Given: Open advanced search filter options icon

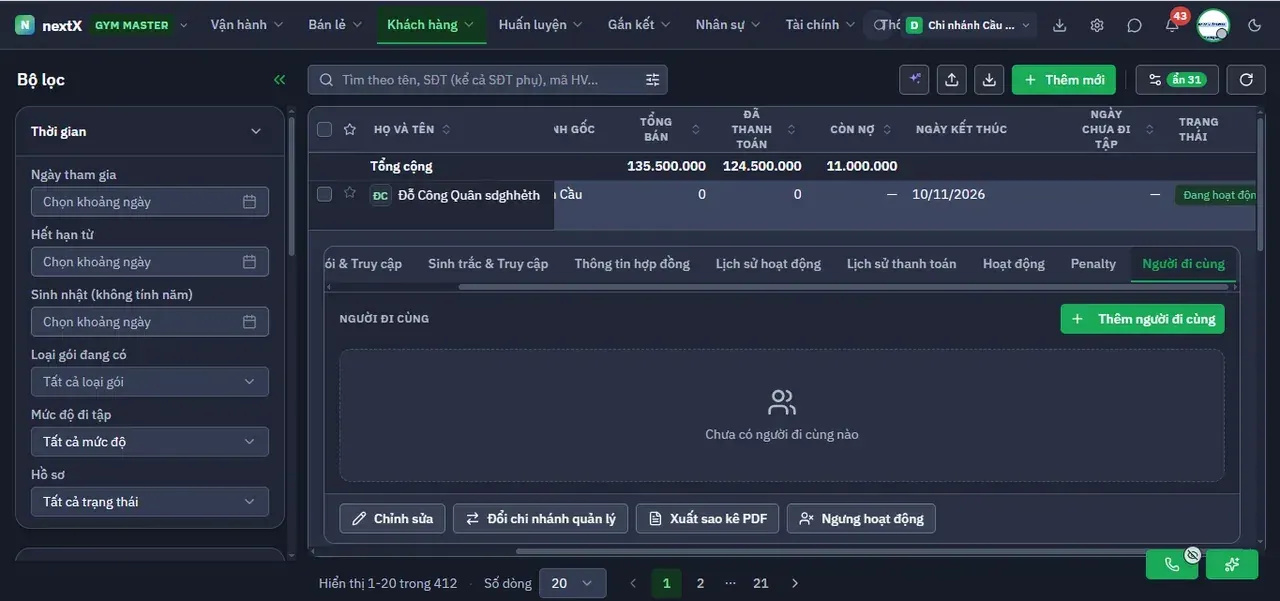Looking at the screenshot, I should pyautogui.click(x=653, y=80).
